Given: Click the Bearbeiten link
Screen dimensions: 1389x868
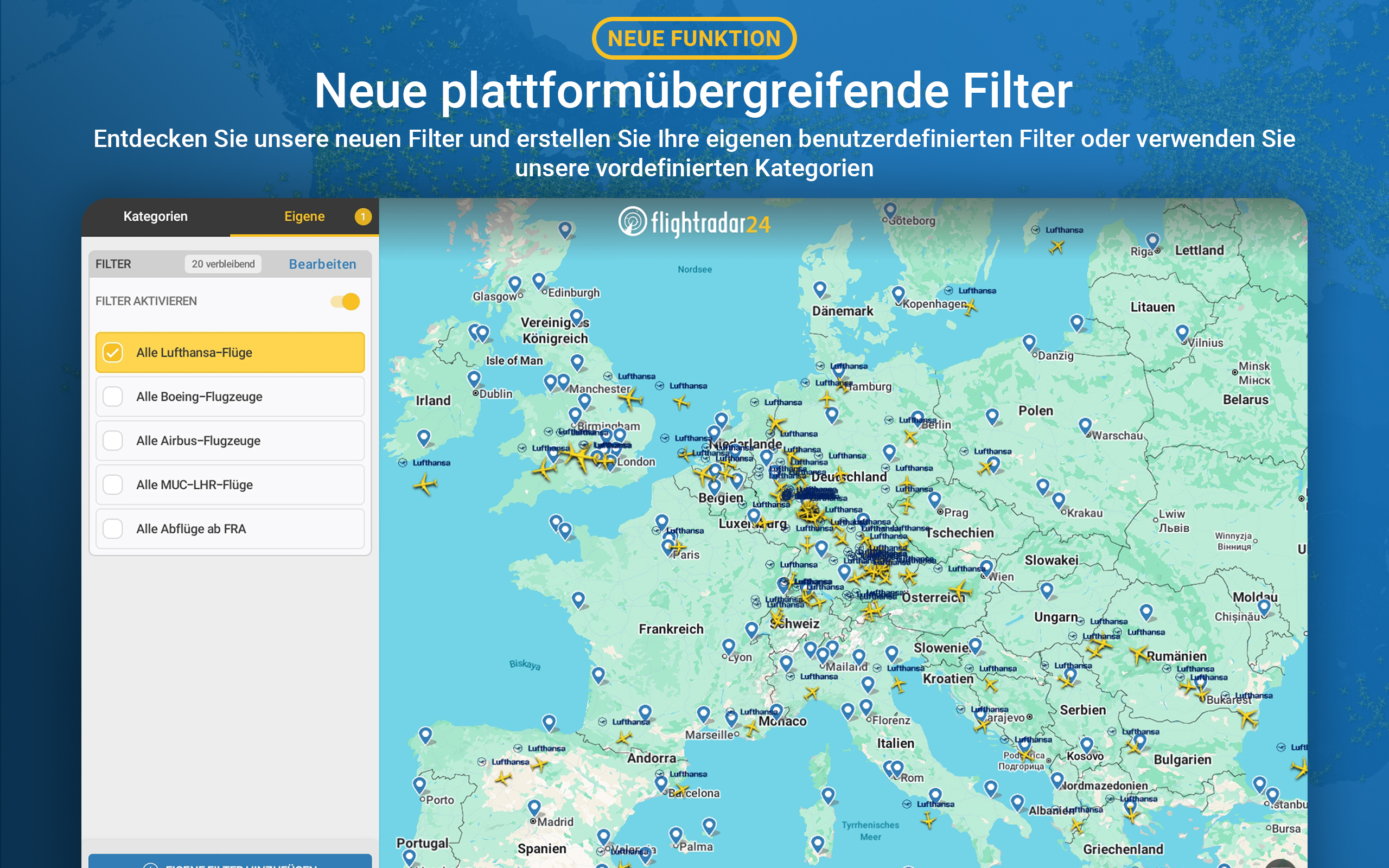Looking at the screenshot, I should click(x=322, y=264).
